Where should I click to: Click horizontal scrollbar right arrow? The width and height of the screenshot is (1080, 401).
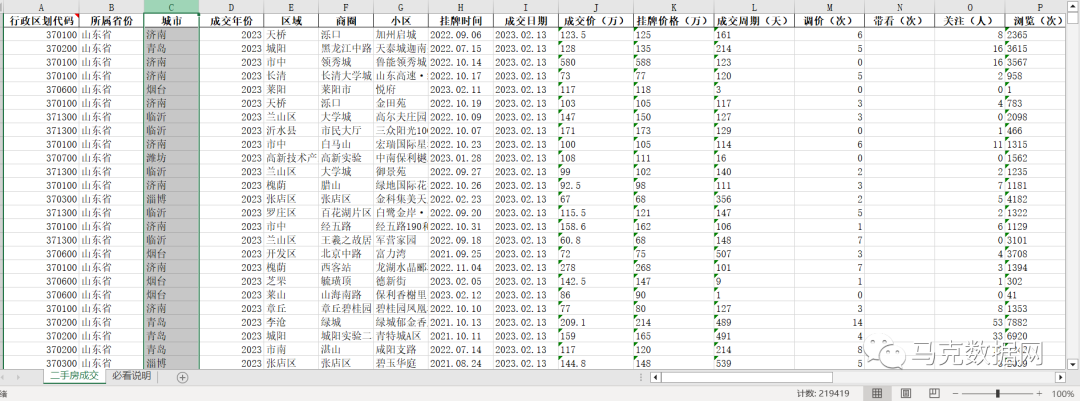tap(1060, 377)
